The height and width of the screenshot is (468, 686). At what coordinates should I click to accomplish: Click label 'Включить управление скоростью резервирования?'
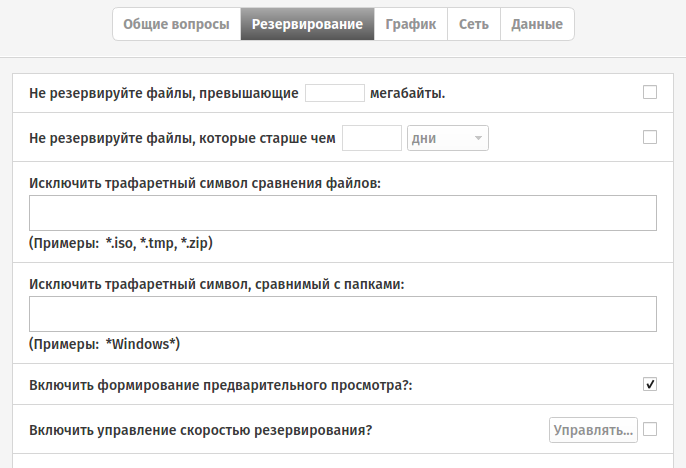[200, 430]
